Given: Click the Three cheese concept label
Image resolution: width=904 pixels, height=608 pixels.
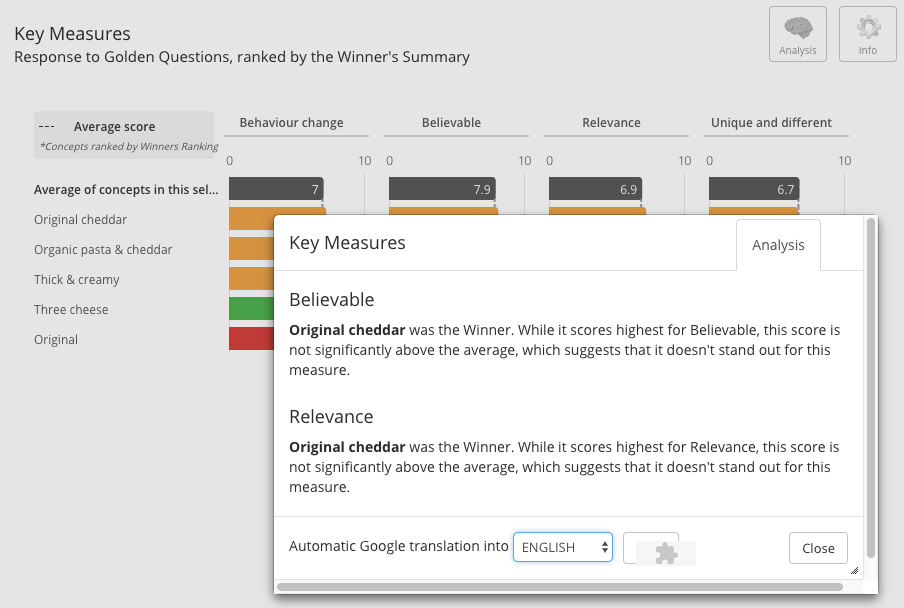Looking at the screenshot, I should [71, 309].
